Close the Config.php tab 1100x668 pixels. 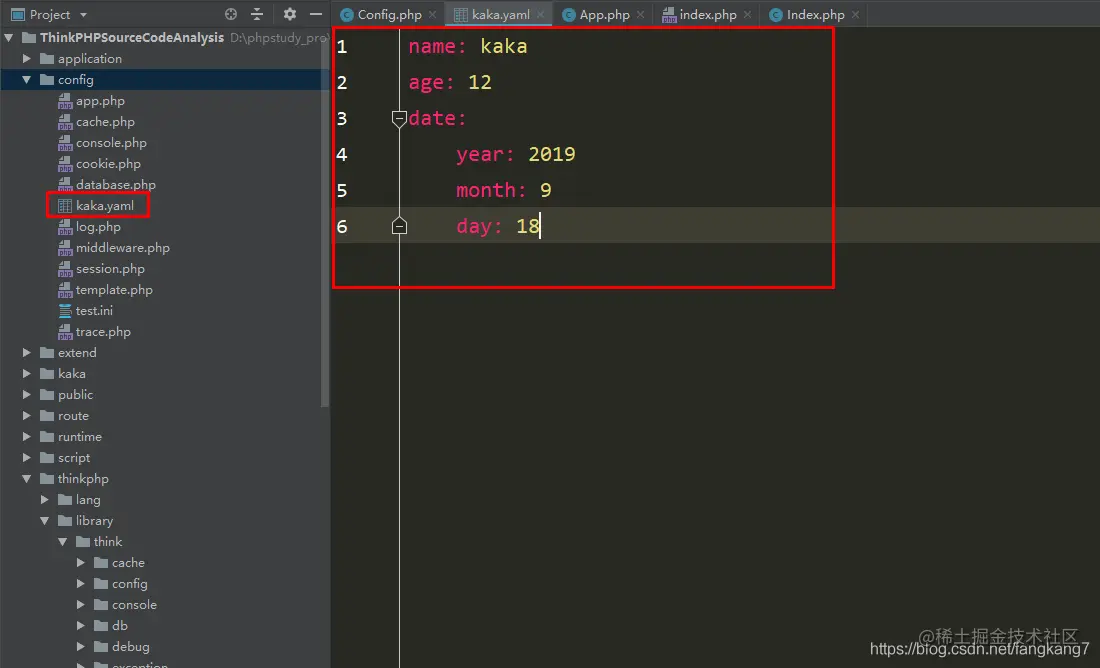pos(432,15)
